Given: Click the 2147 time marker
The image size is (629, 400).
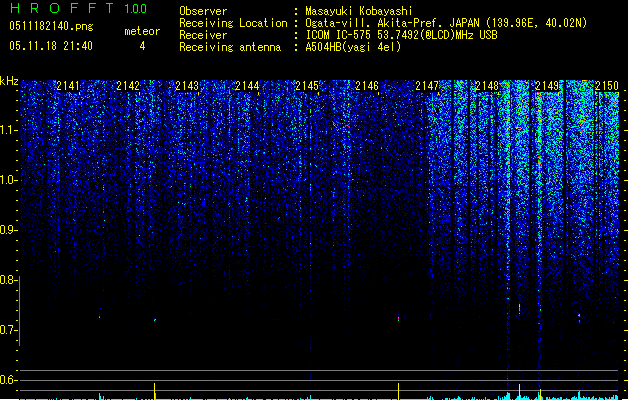Looking at the screenshot, I should coord(427,86).
